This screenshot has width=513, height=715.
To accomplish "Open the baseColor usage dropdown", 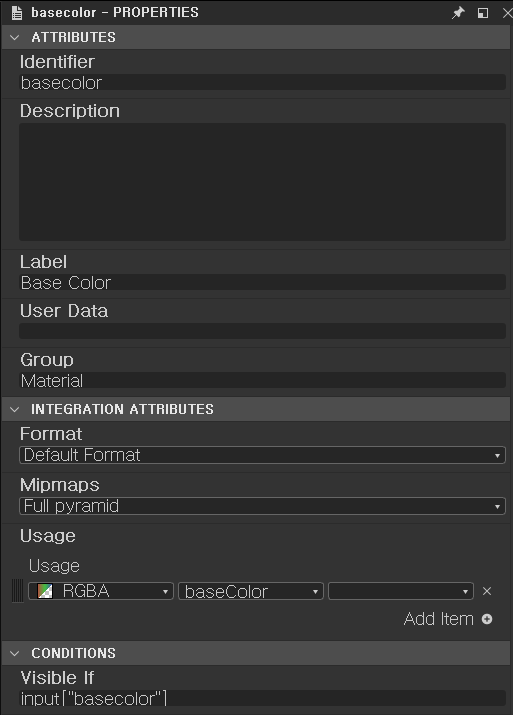I will point(251,591).
